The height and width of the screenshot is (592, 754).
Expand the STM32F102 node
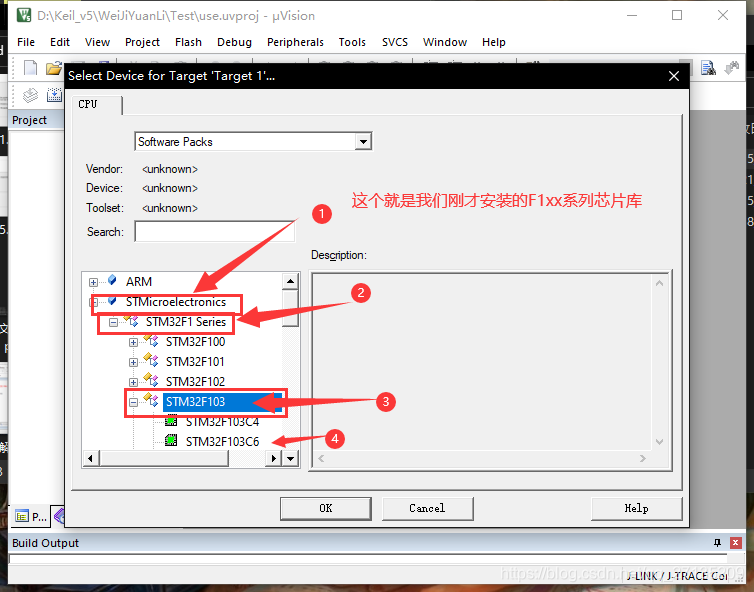(x=133, y=382)
